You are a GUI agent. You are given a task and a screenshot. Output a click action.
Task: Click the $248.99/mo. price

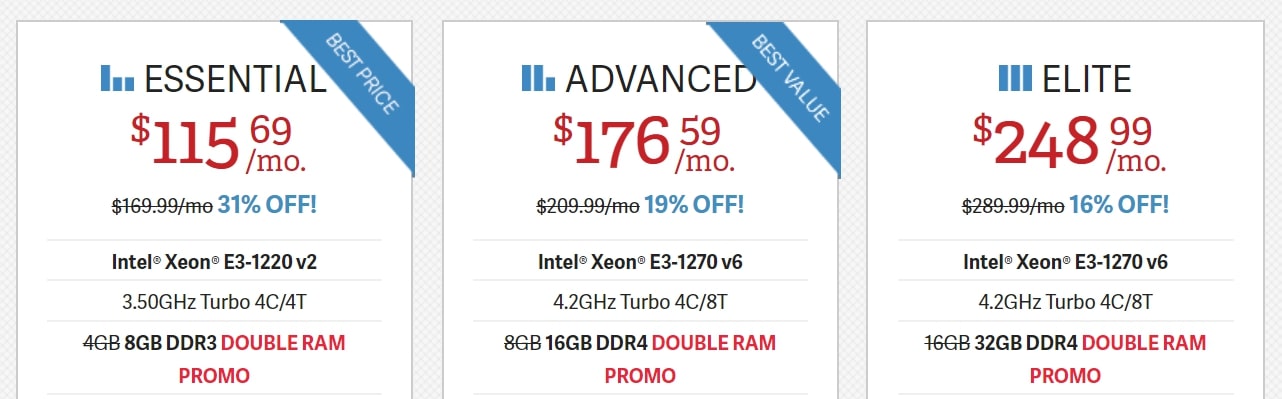click(1071, 141)
